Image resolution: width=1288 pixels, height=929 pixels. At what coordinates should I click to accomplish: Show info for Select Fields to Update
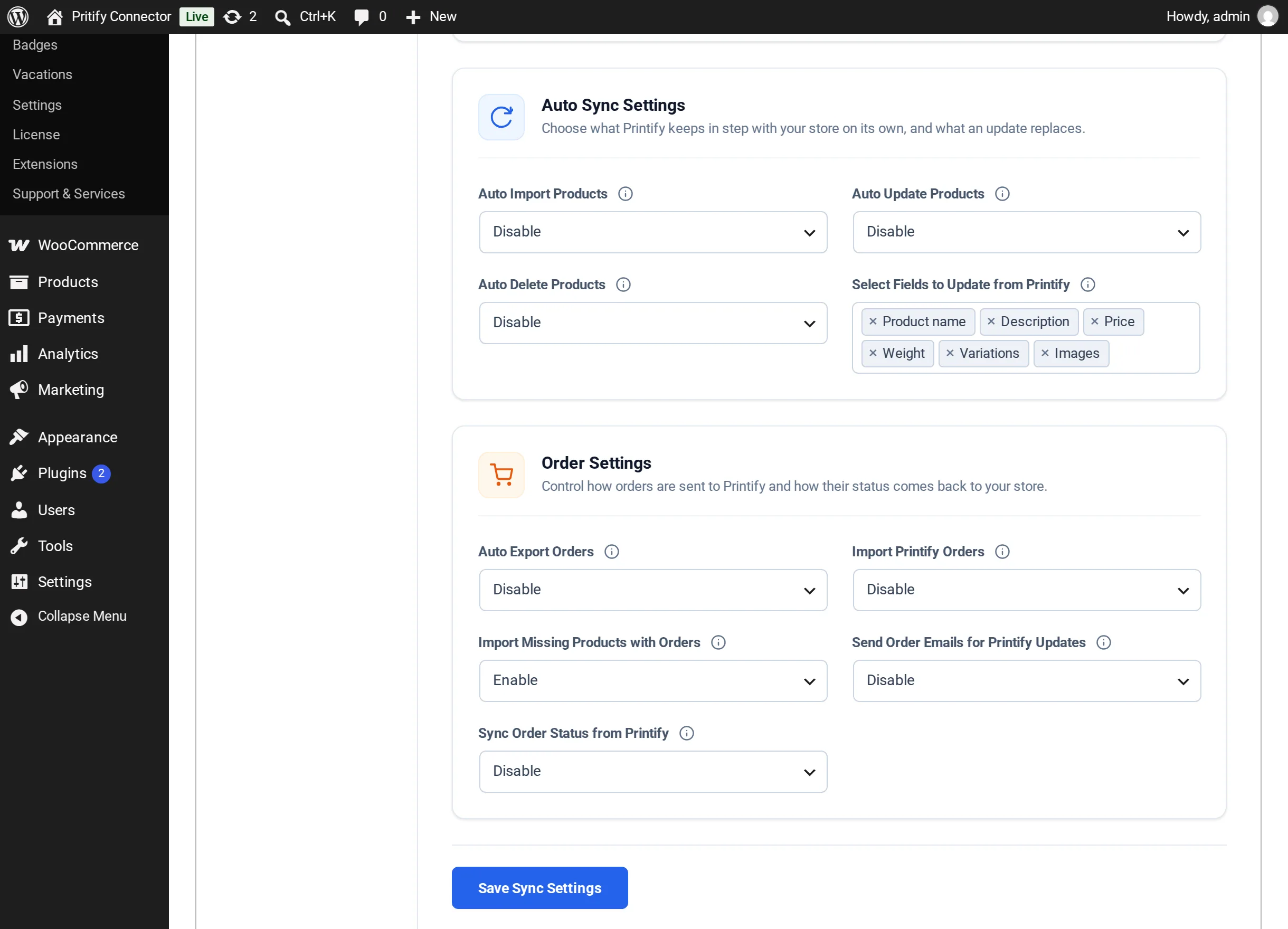1087,285
